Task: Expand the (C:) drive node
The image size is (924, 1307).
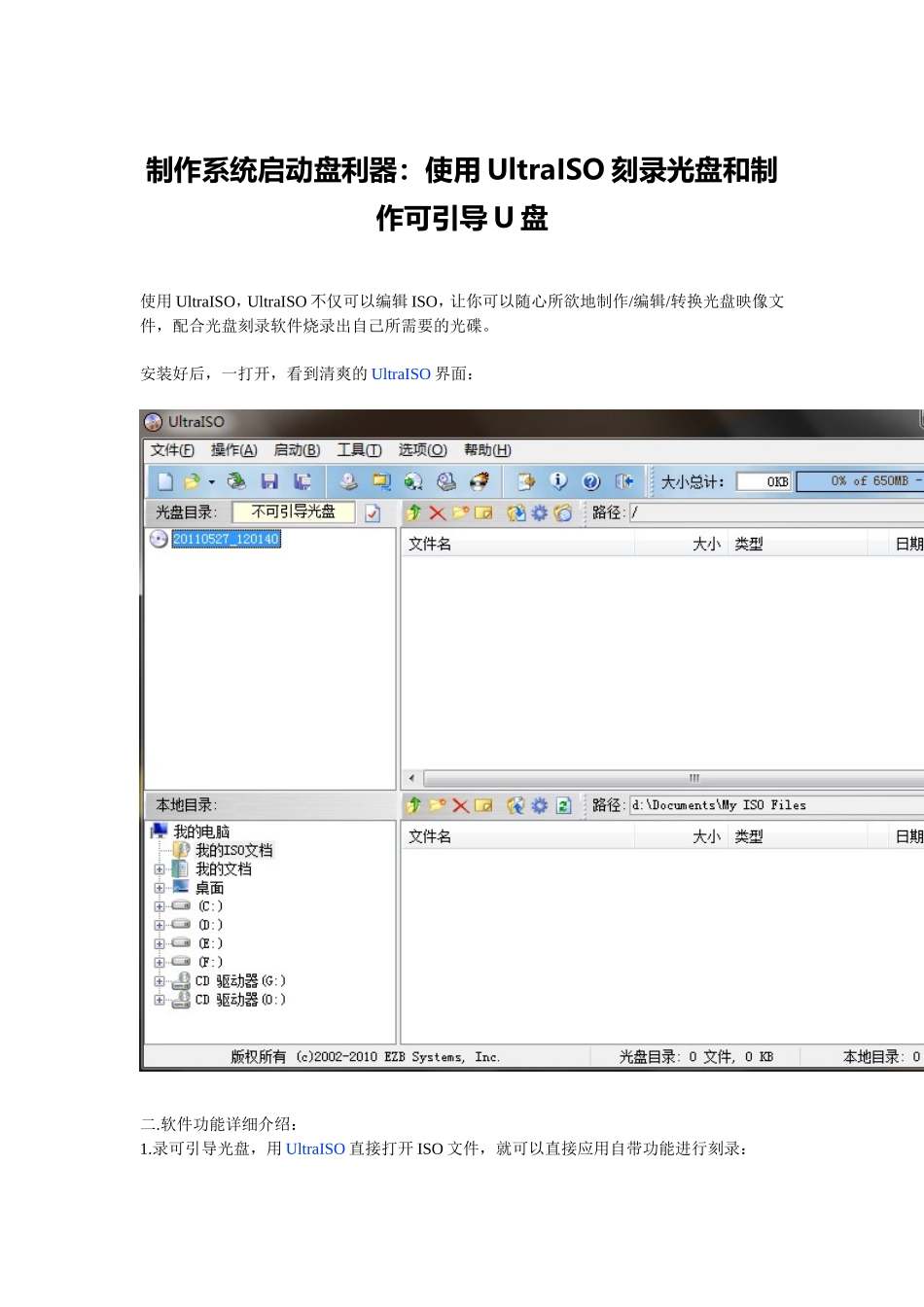Action: click(x=160, y=906)
